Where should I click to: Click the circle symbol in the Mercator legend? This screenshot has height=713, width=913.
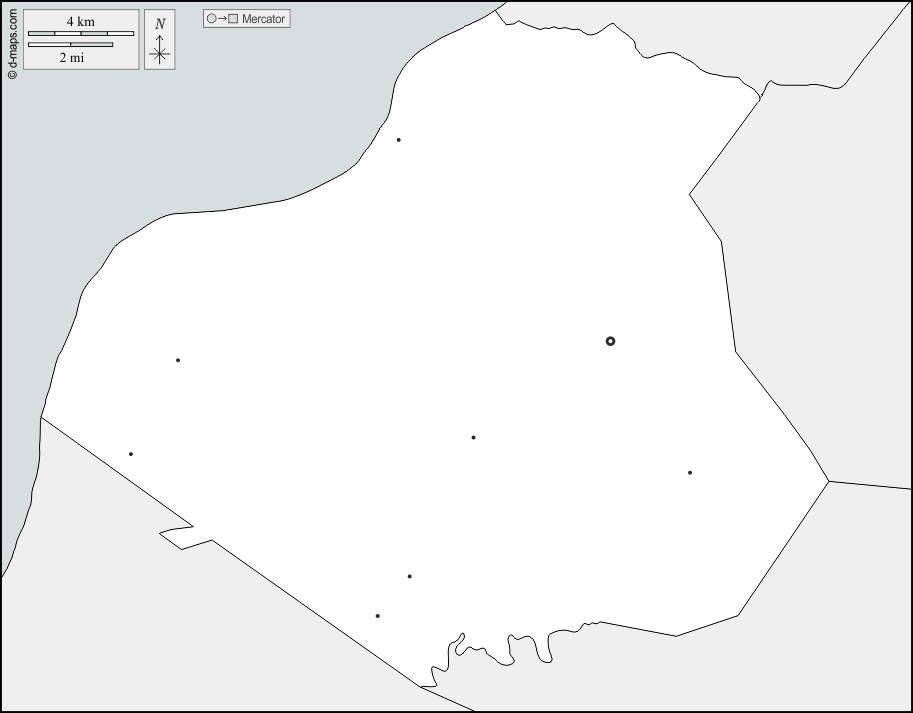point(211,19)
